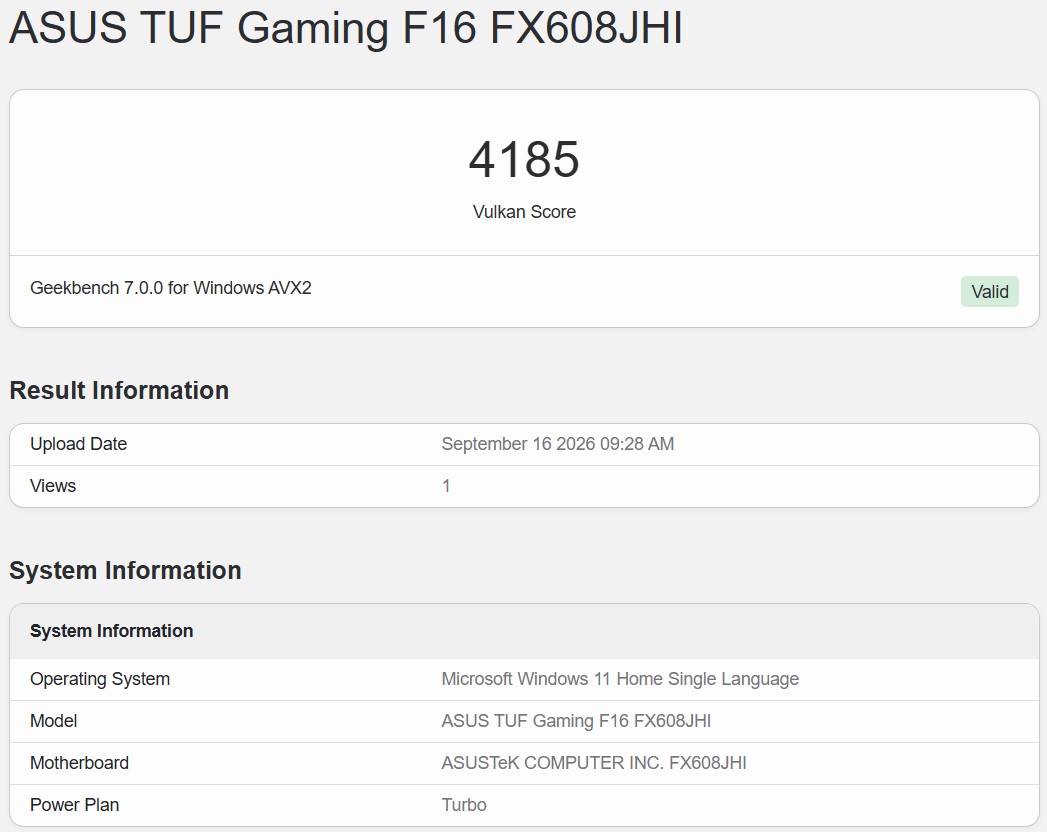This screenshot has width=1047, height=832.
Task: Select the 4185 Vulkan score number
Action: 524,160
